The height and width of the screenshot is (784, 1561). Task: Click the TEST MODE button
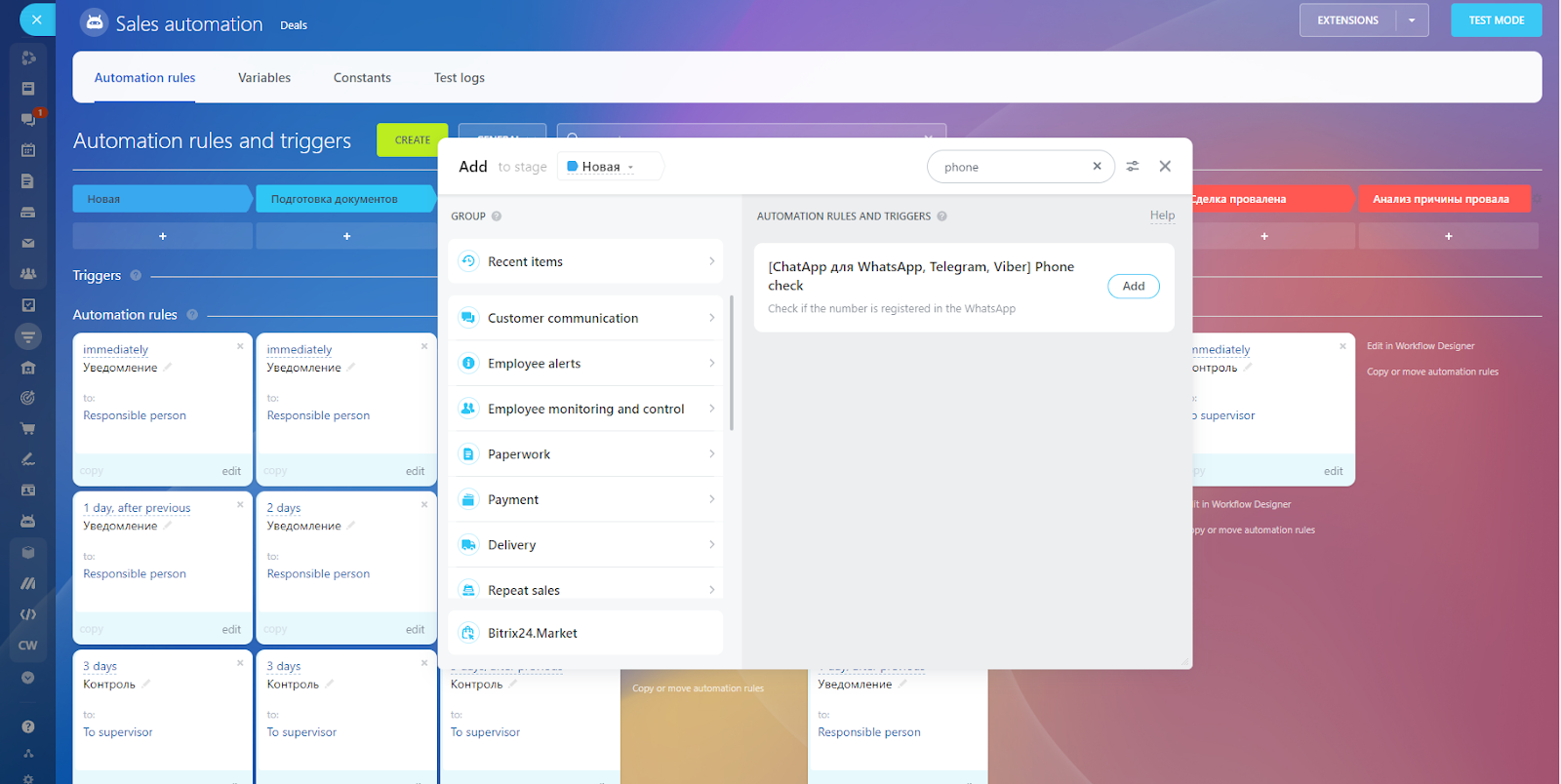tap(1496, 20)
